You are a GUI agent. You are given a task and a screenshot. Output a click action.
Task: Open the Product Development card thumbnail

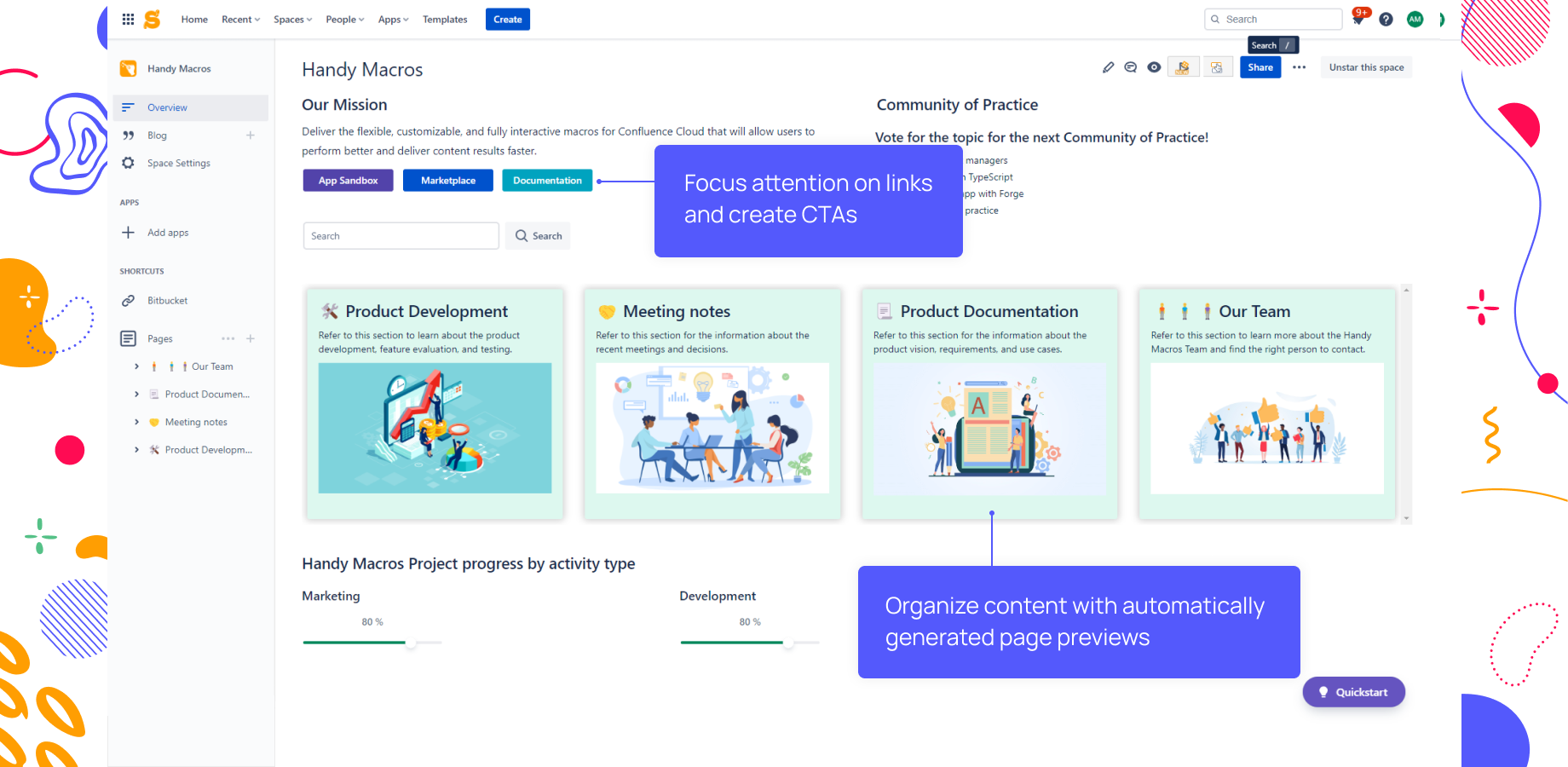[x=435, y=428]
